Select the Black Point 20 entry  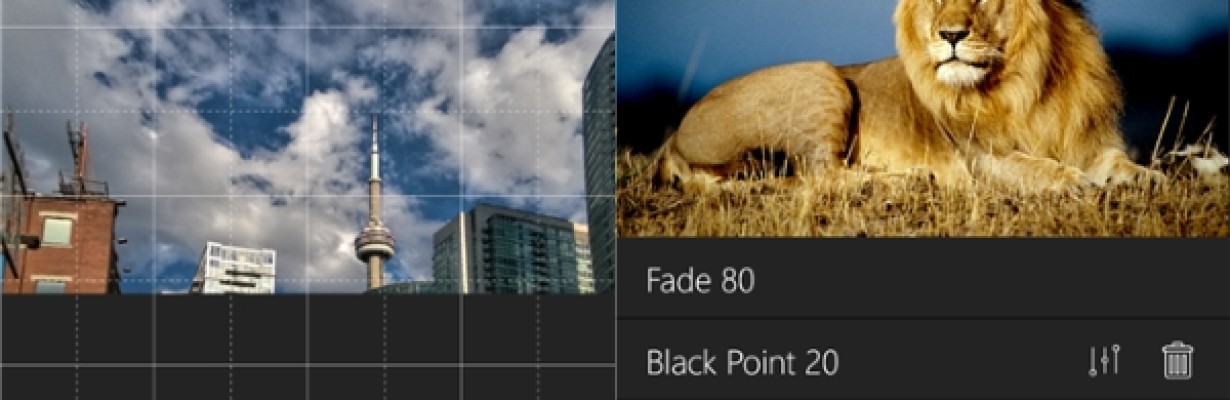tap(923, 360)
